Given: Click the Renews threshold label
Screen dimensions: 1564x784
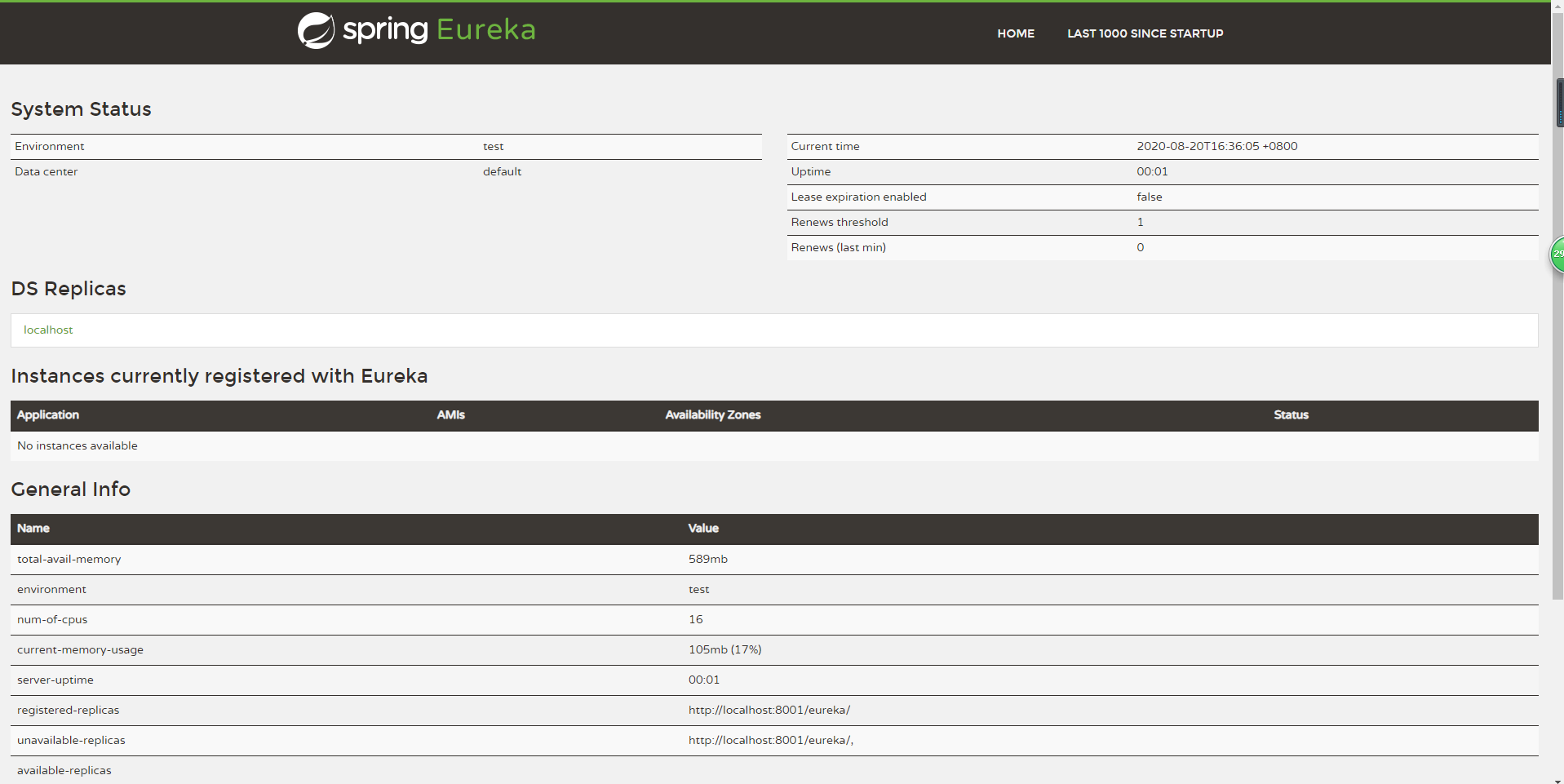Looking at the screenshot, I should [x=840, y=222].
